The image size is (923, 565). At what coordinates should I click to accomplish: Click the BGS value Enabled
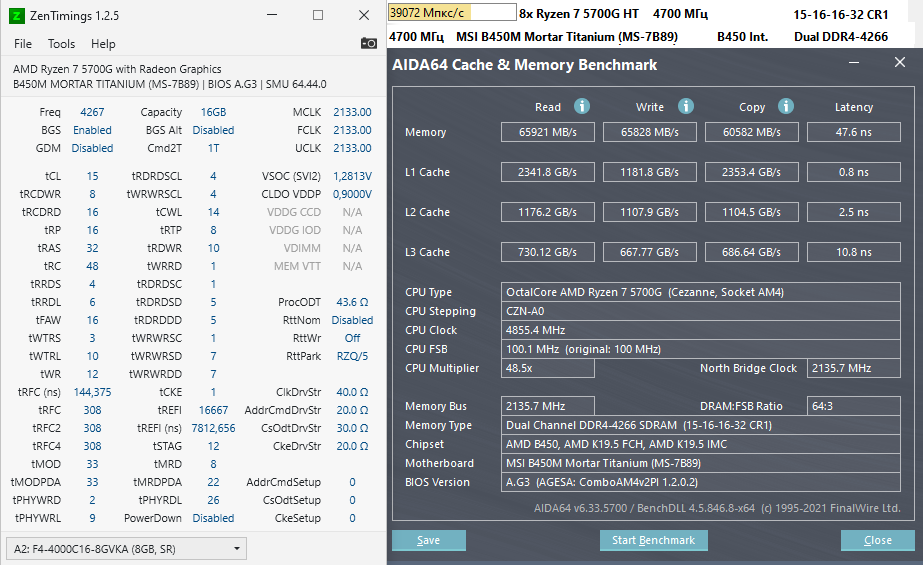click(92, 130)
